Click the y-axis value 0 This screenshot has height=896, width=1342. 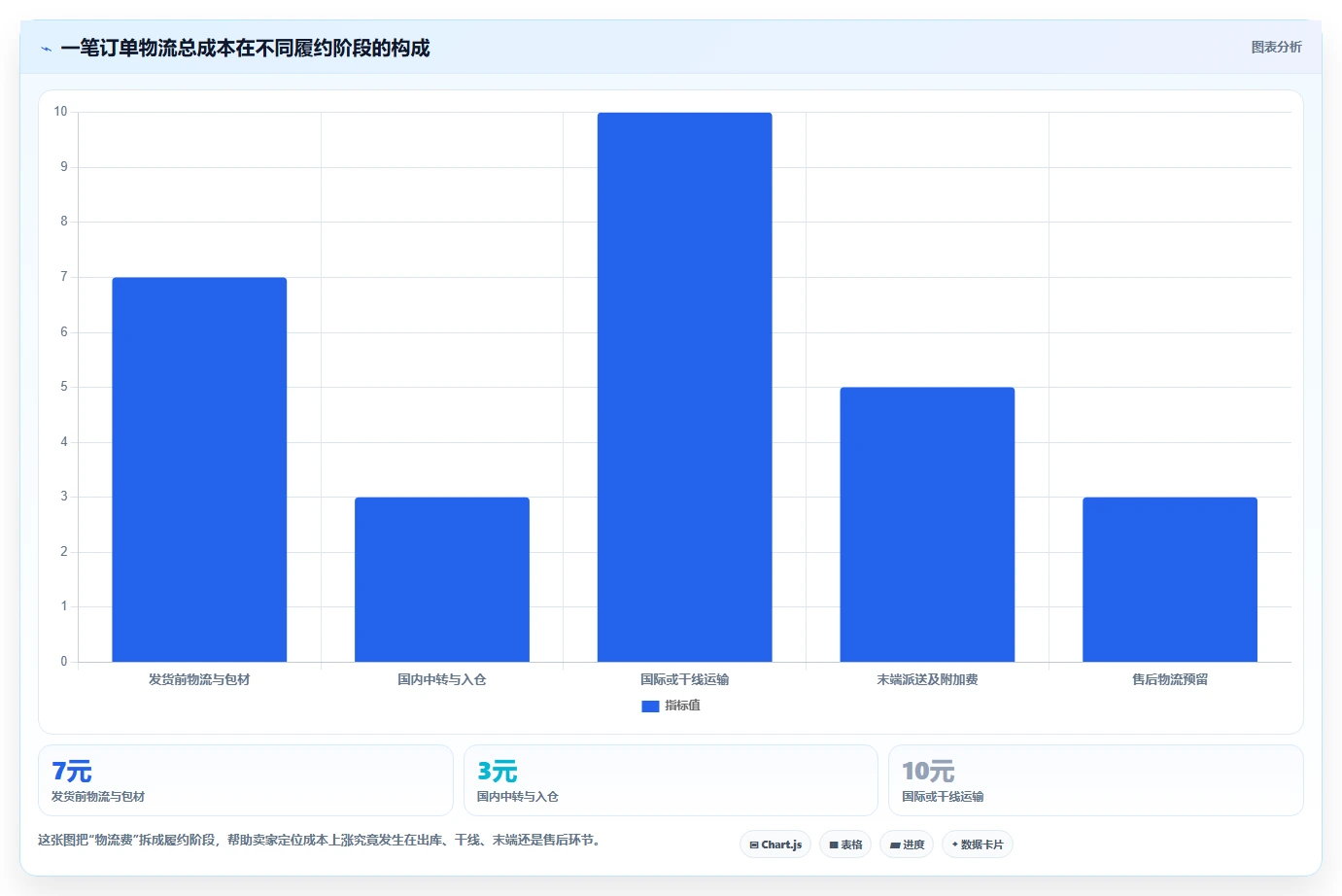(x=64, y=662)
